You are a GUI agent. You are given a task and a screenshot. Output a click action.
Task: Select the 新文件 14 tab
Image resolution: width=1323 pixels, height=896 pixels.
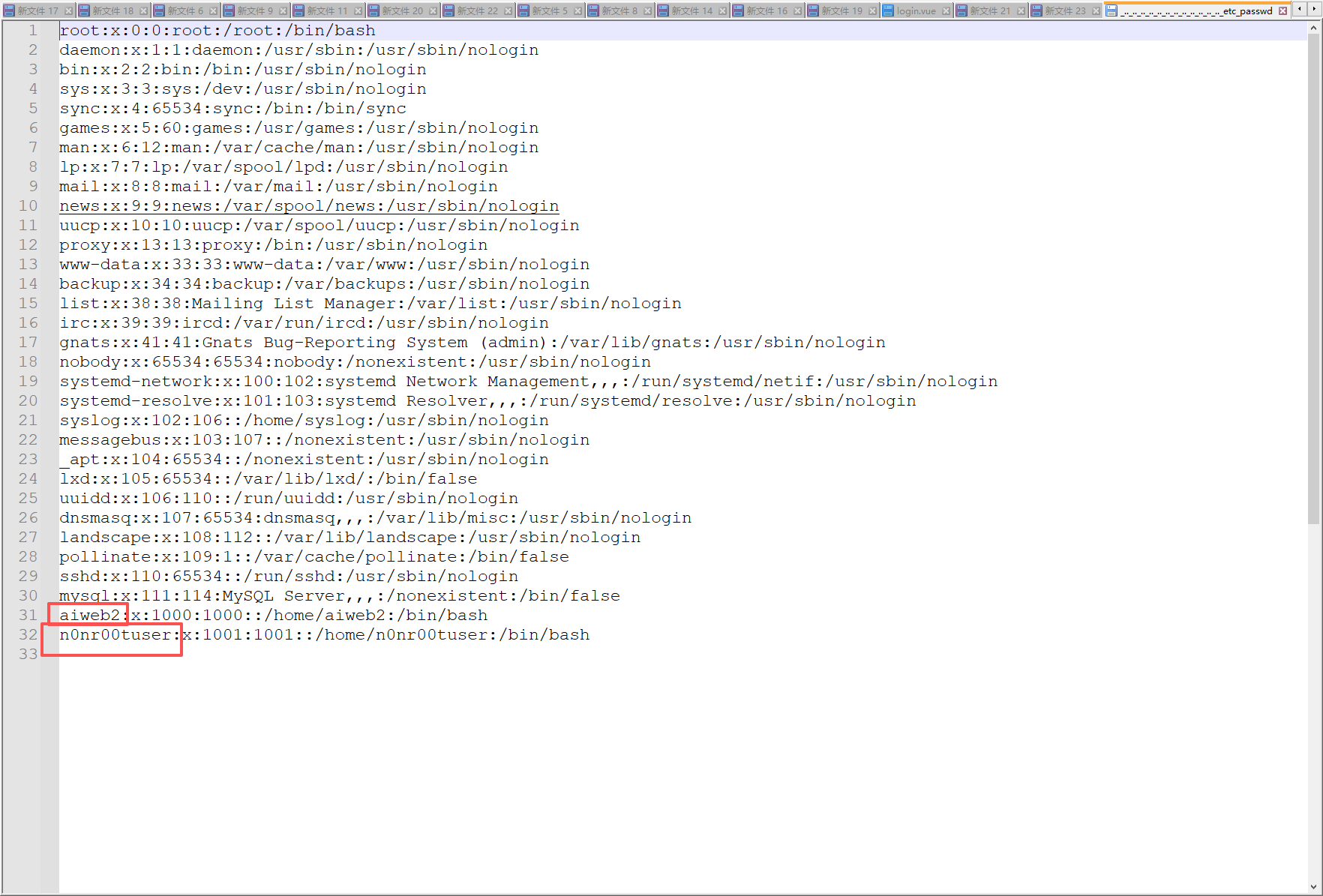tap(691, 11)
